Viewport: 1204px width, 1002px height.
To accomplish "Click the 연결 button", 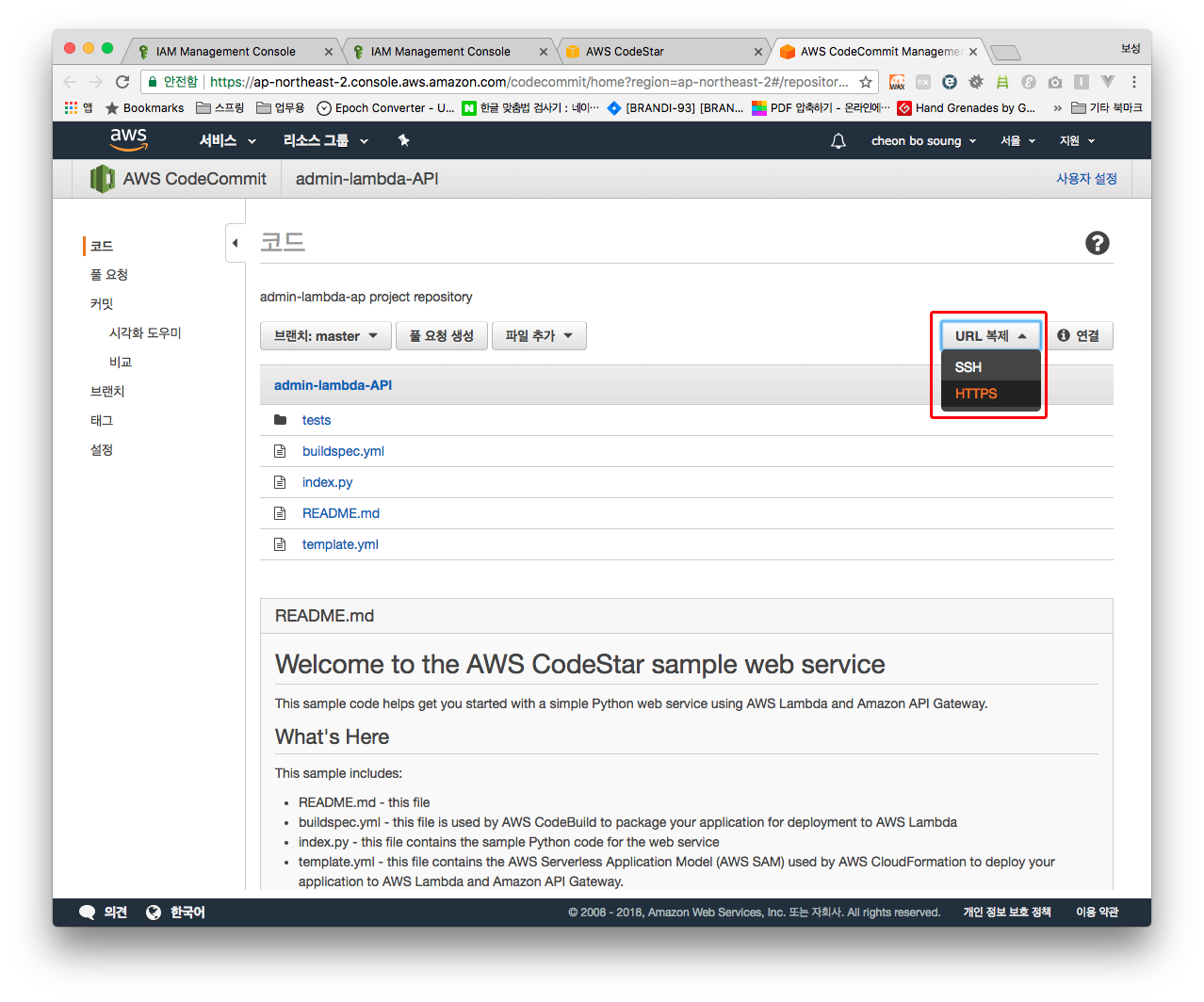I will tap(1079, 336).
